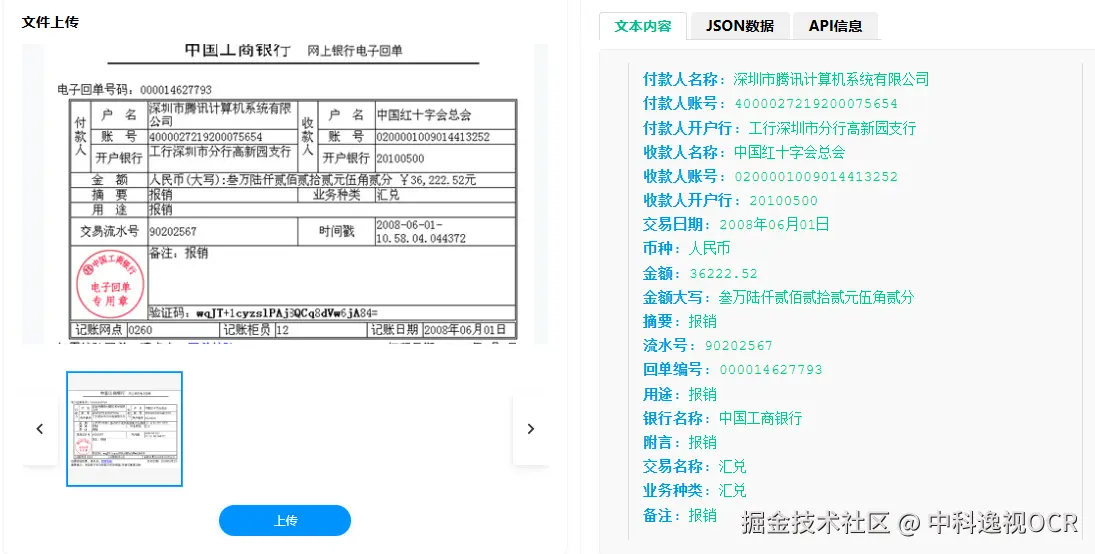
Task: Select the 业务种类 row value 汇兑 in results
Action: [733, 490]
